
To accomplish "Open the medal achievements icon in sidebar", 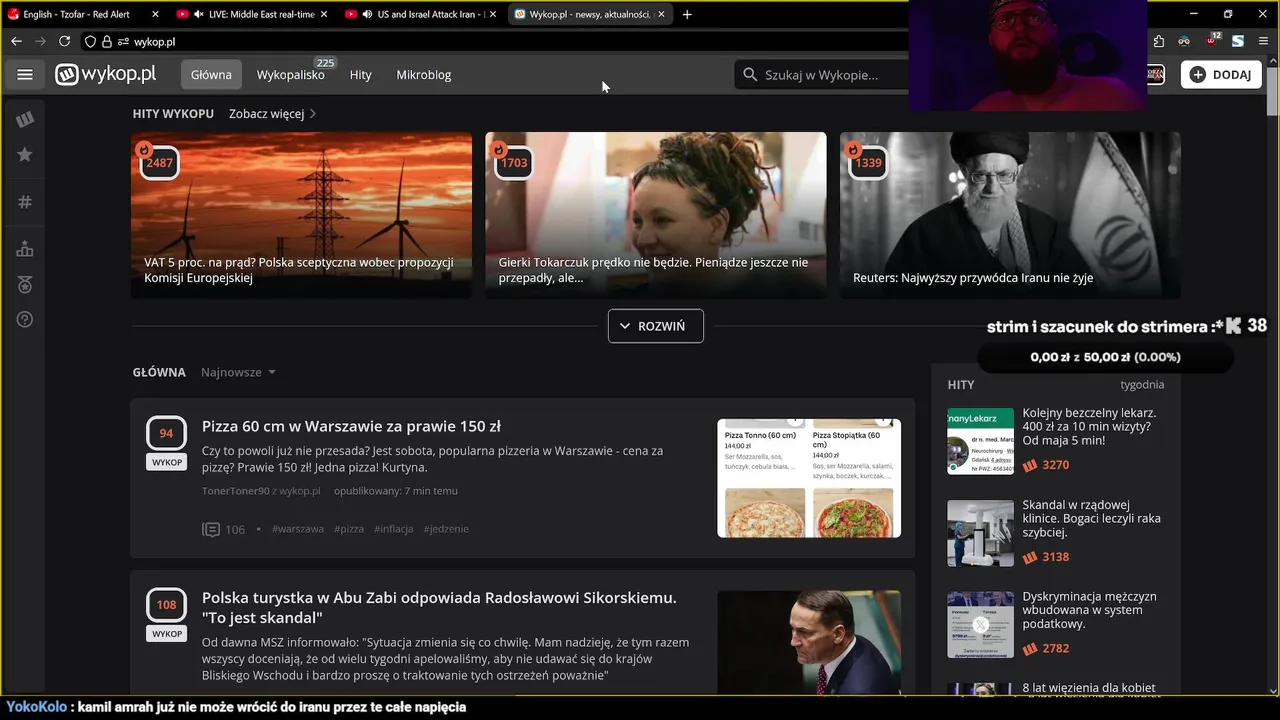I will (x=25, y=285).
